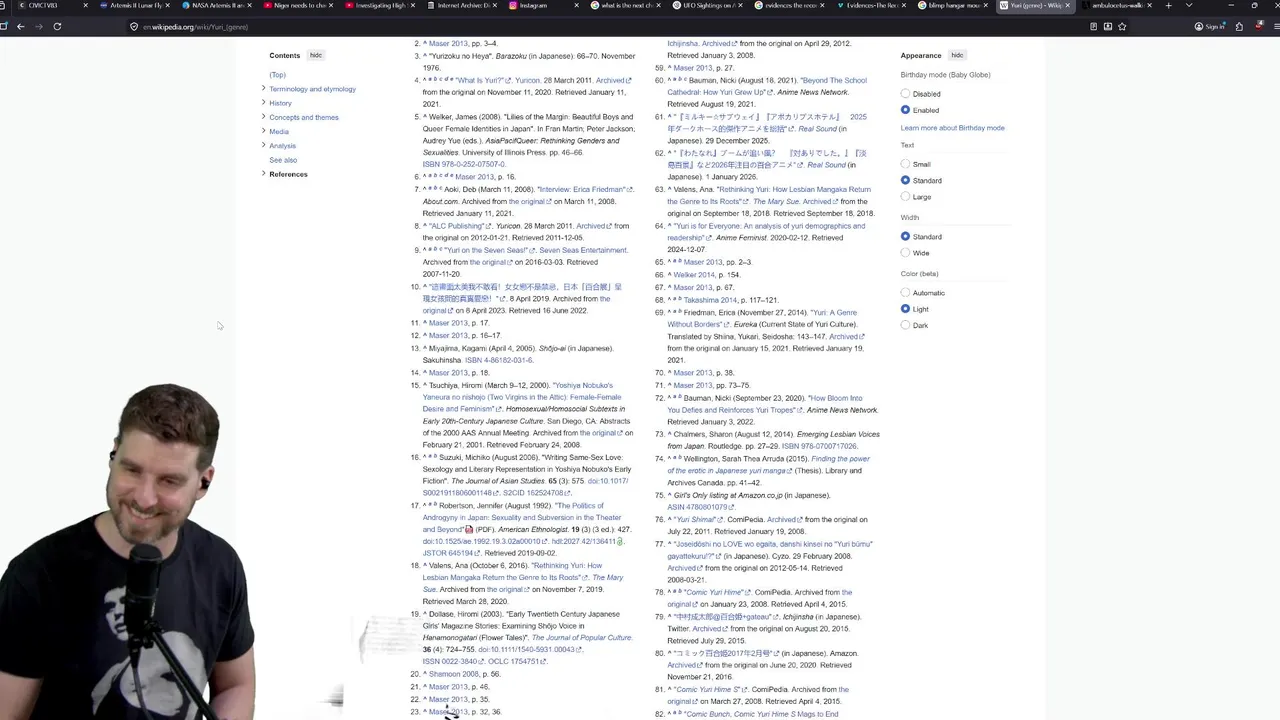Open the Sign in account button

click(1208, 26)
